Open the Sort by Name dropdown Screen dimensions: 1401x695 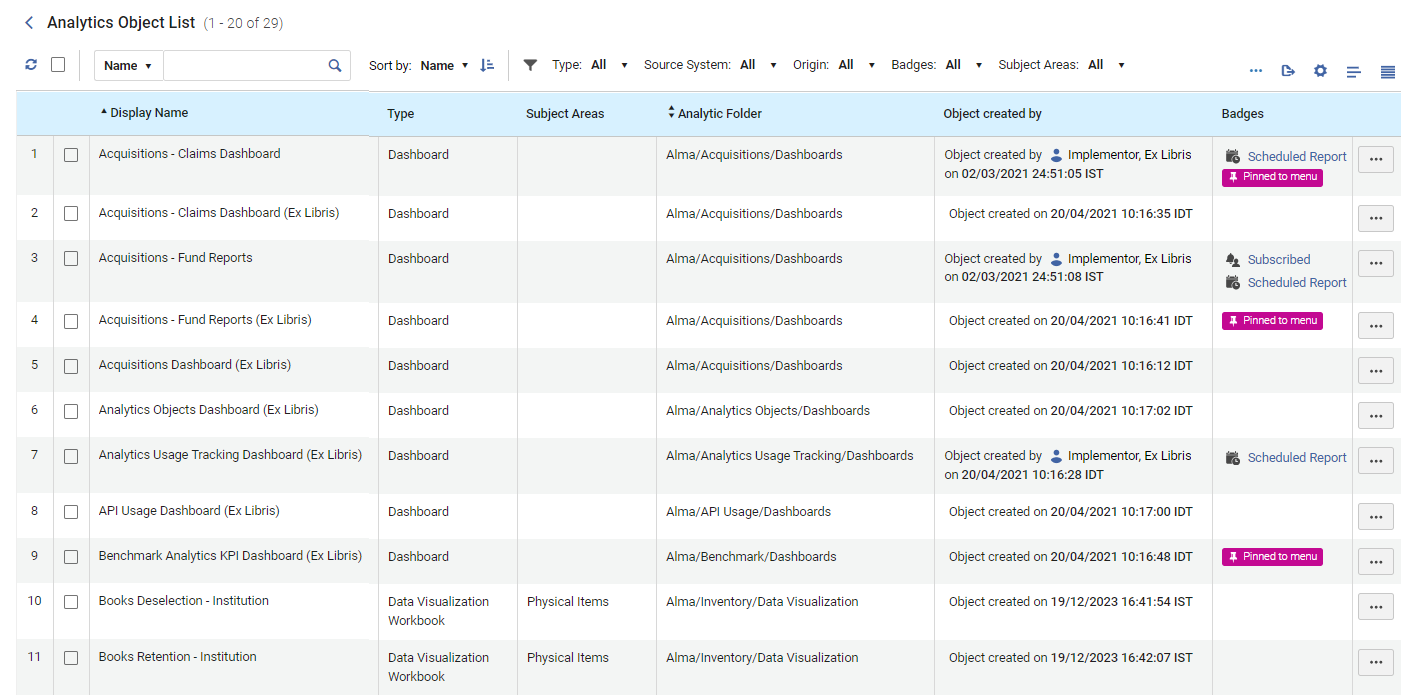(x=445, y=65)
